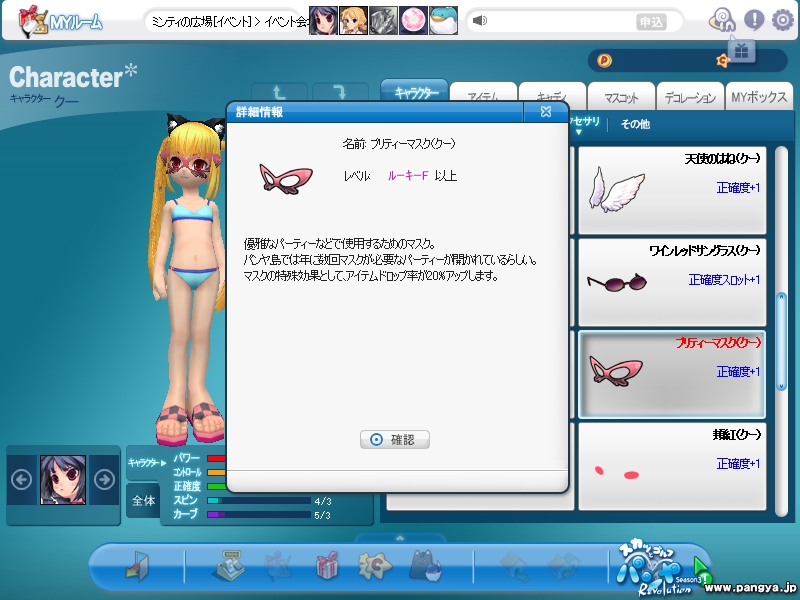The width and height of the screenshot is (800, 600).
Task: Click the exit door icon in bottom bar
Action: point(136,566)
